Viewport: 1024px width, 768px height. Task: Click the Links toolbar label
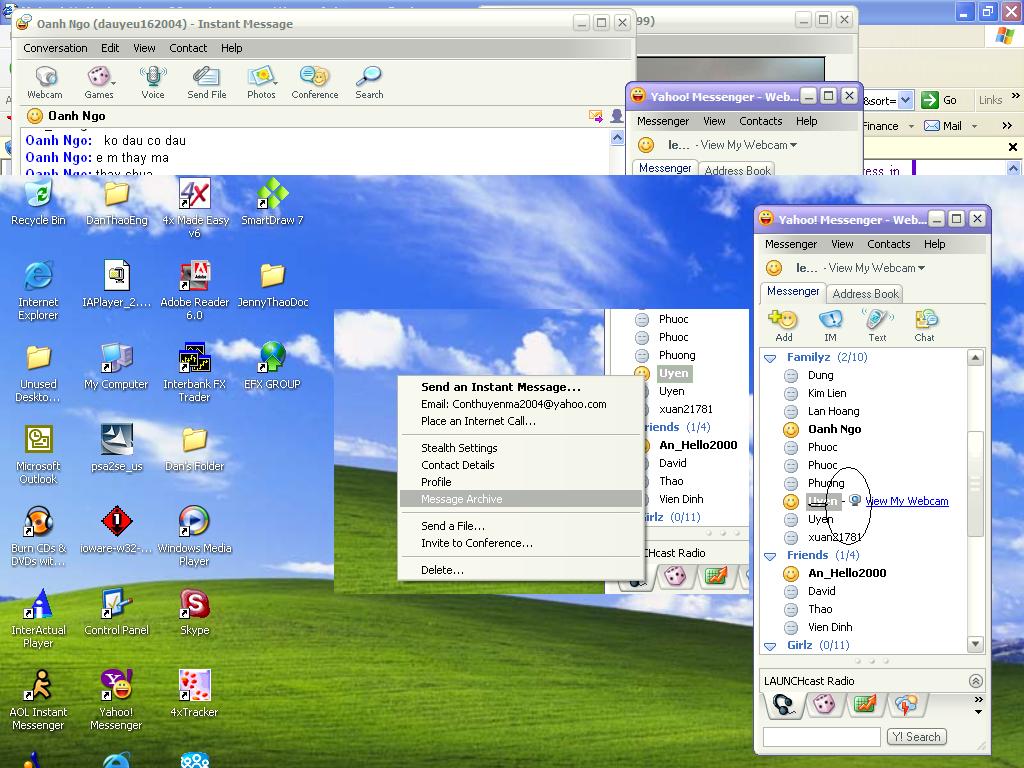990,101
